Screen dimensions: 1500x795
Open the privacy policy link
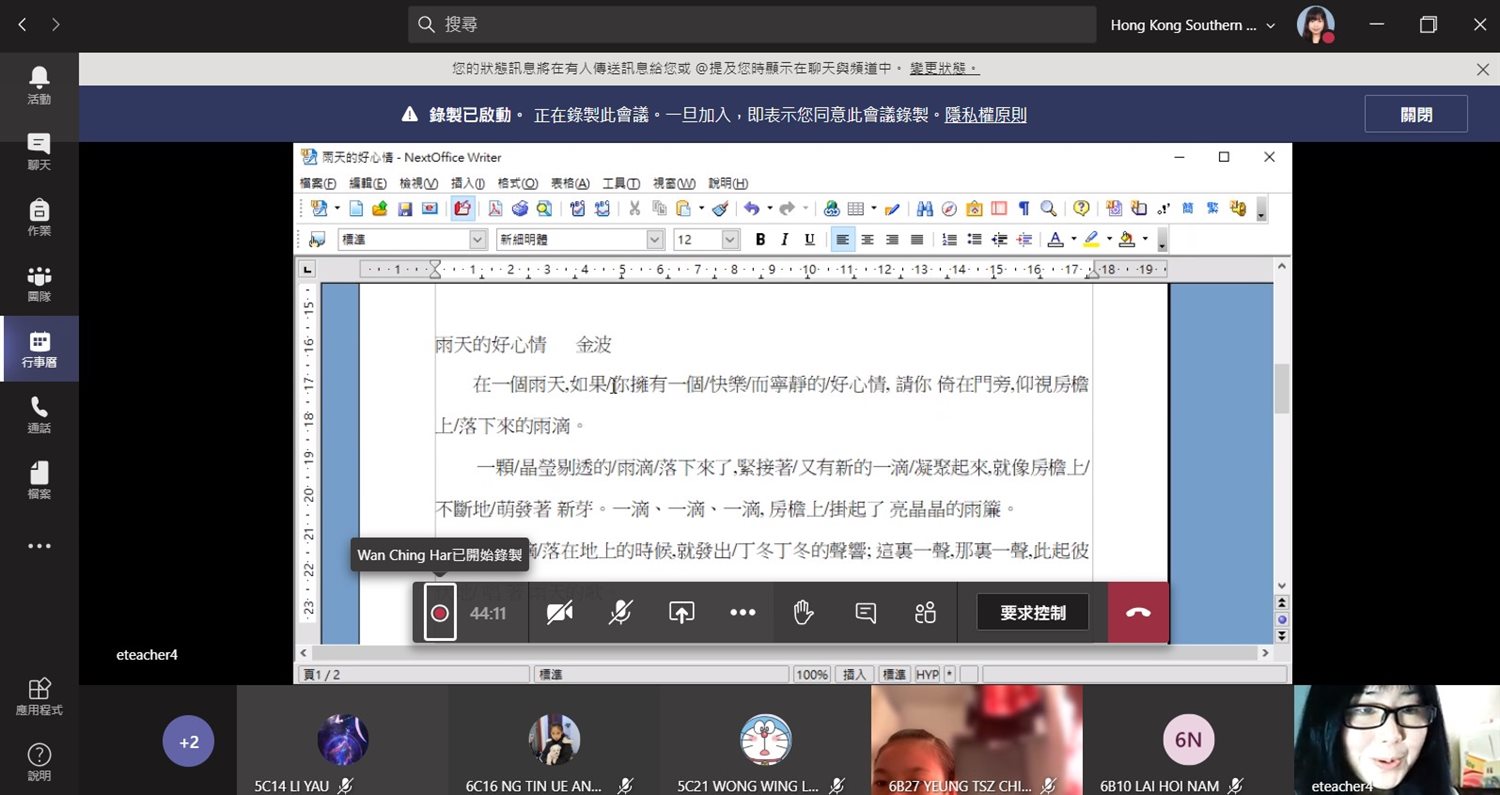click(x=985, y=115)
